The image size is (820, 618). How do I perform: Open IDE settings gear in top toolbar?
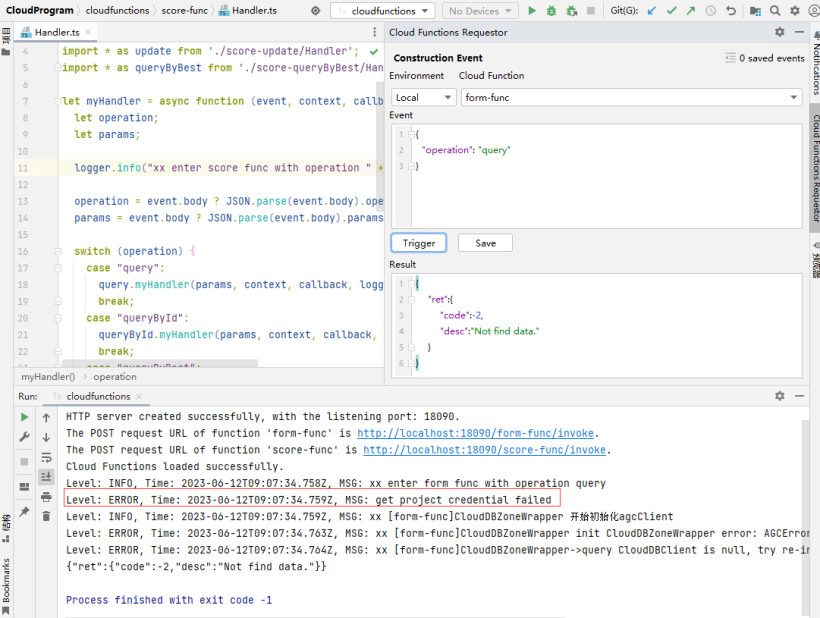coord(795,10)
